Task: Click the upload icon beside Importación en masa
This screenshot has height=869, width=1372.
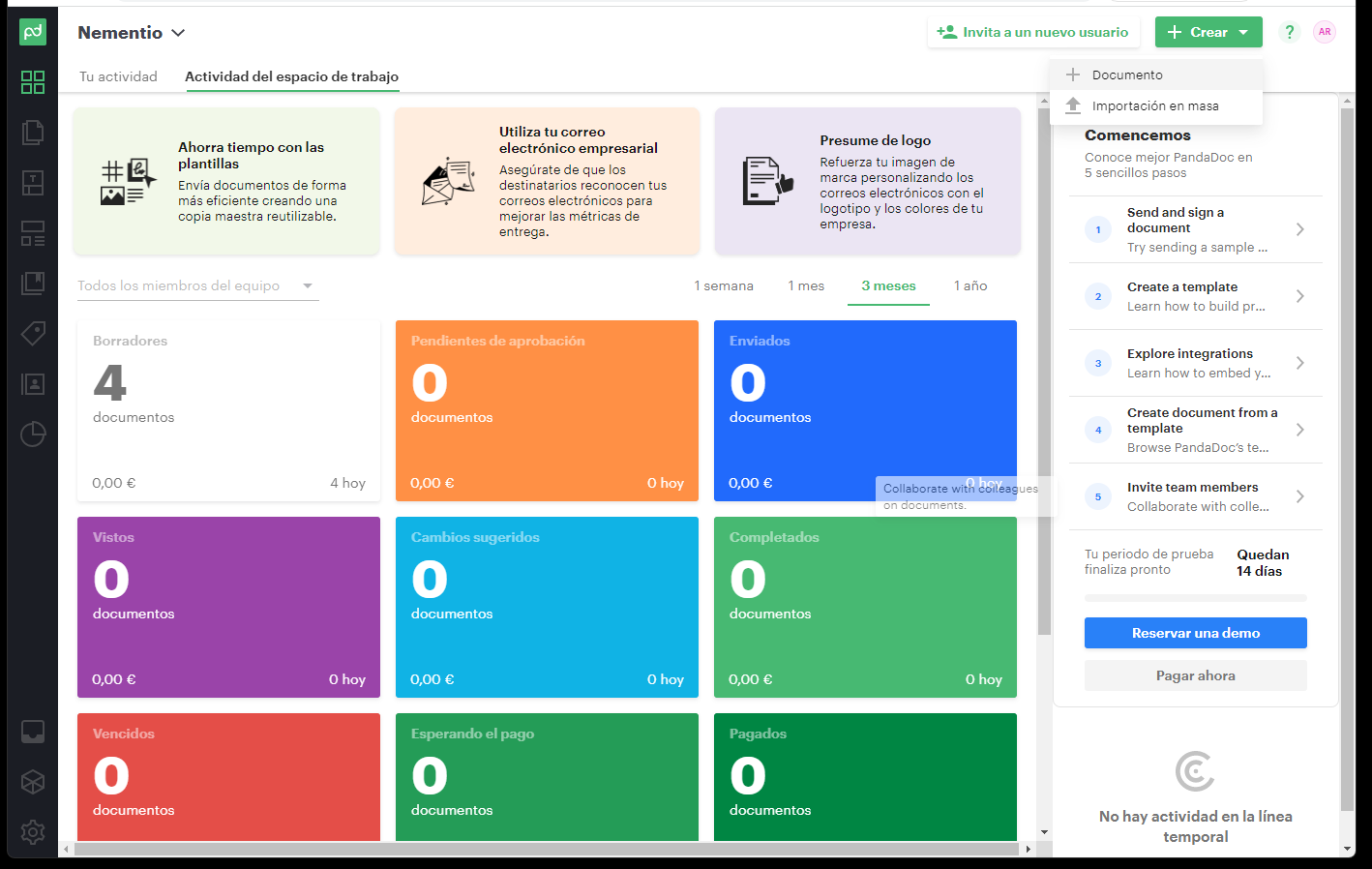Action: [x=1072, y=105]
